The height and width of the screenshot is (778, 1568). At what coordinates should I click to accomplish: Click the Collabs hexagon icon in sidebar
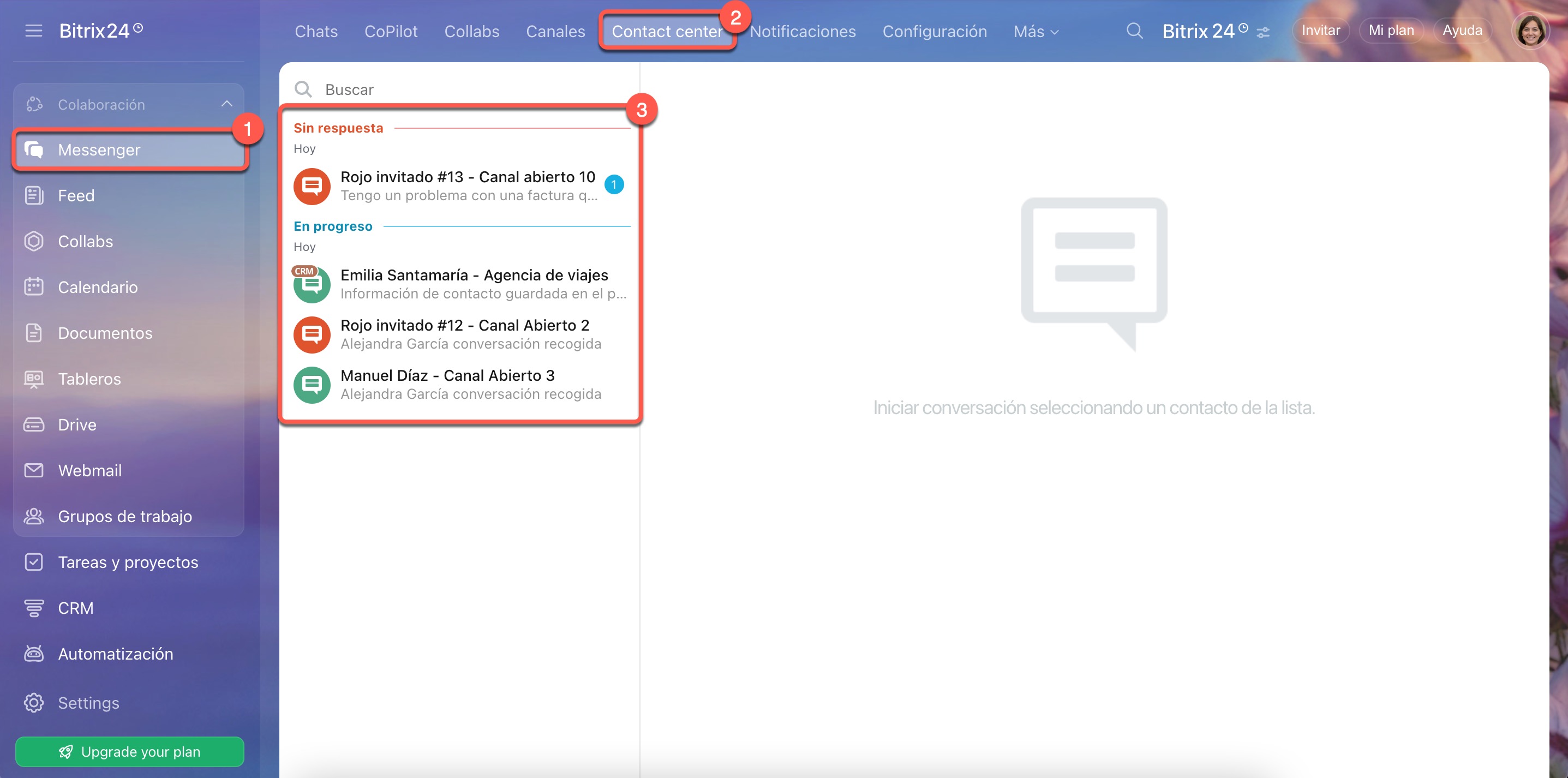click(34, 241)
